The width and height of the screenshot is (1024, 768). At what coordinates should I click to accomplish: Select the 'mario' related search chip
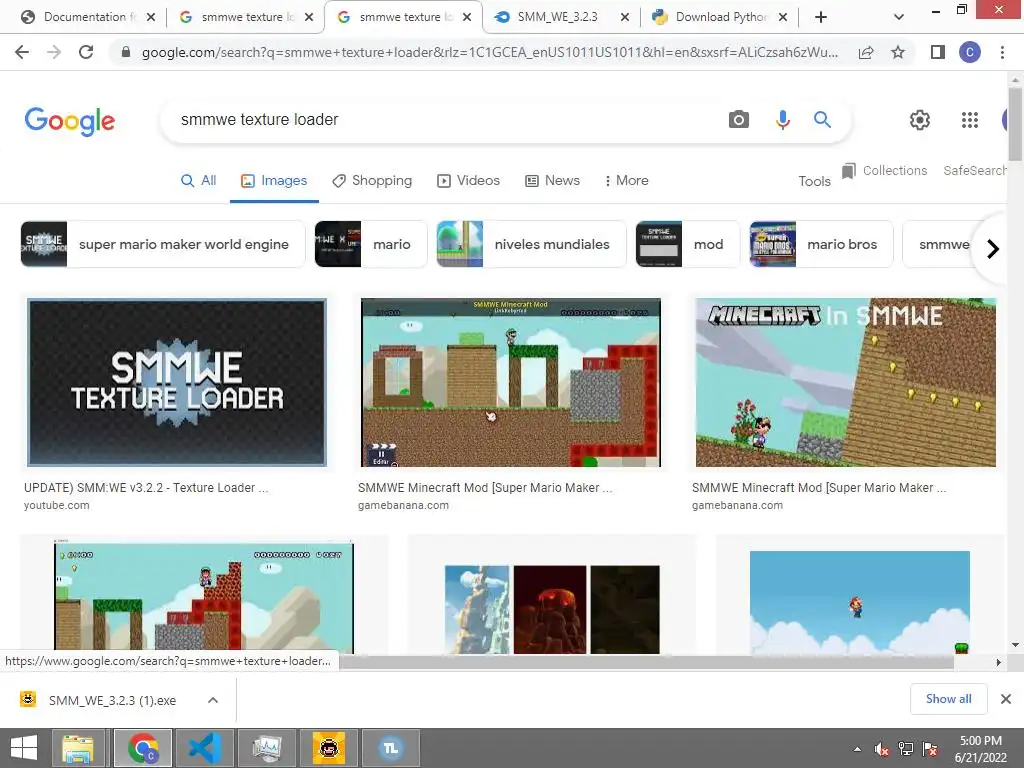coord(370,244)
